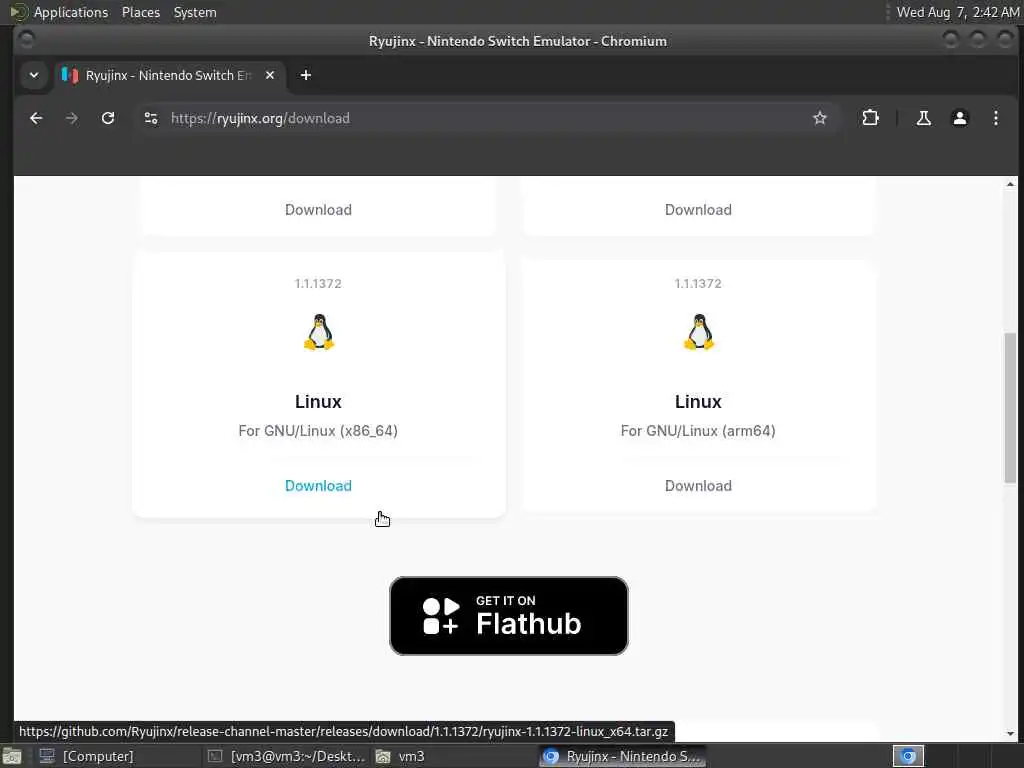The width and height of the screenshot is (1024, 768).
Task: Open Chromium three-dot menu
Action: (x=995, y=118)
